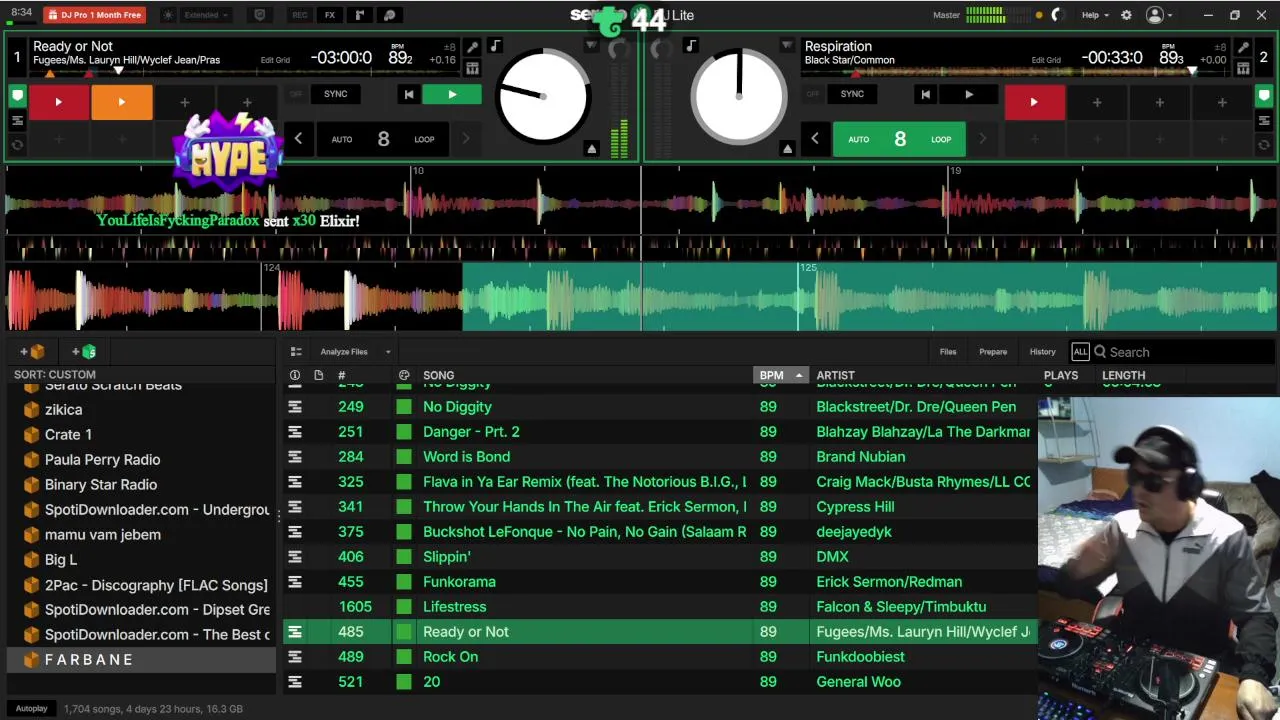Select the zikica crate
This screenshot has width=1280, height=720.
[63, 409]
